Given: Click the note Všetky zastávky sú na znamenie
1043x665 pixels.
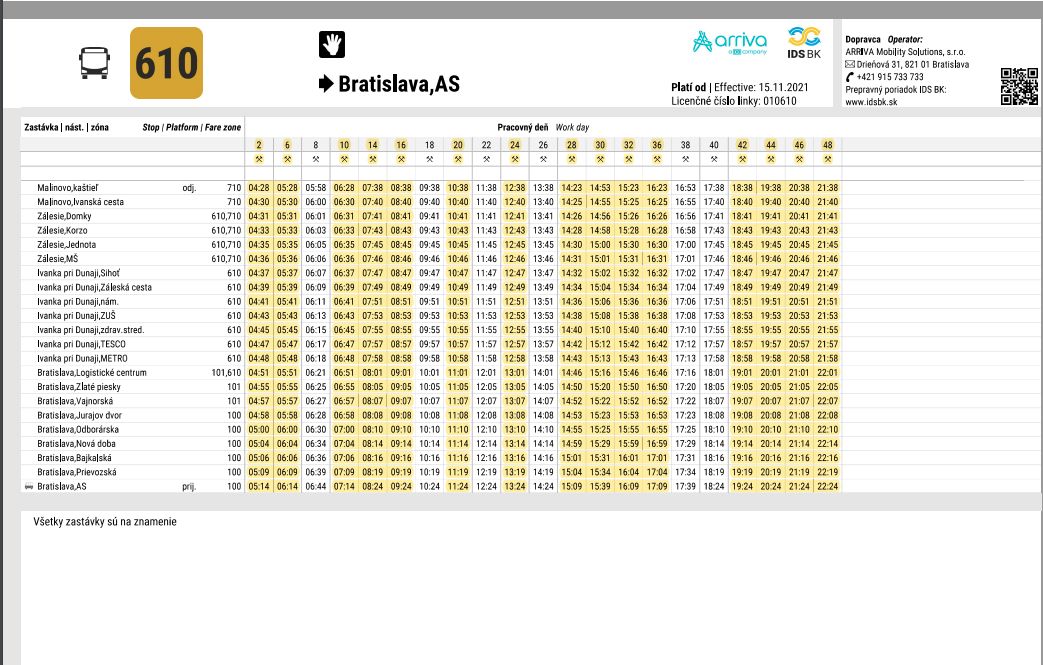Looking at the screenshot, I should [x=105, y=521].
